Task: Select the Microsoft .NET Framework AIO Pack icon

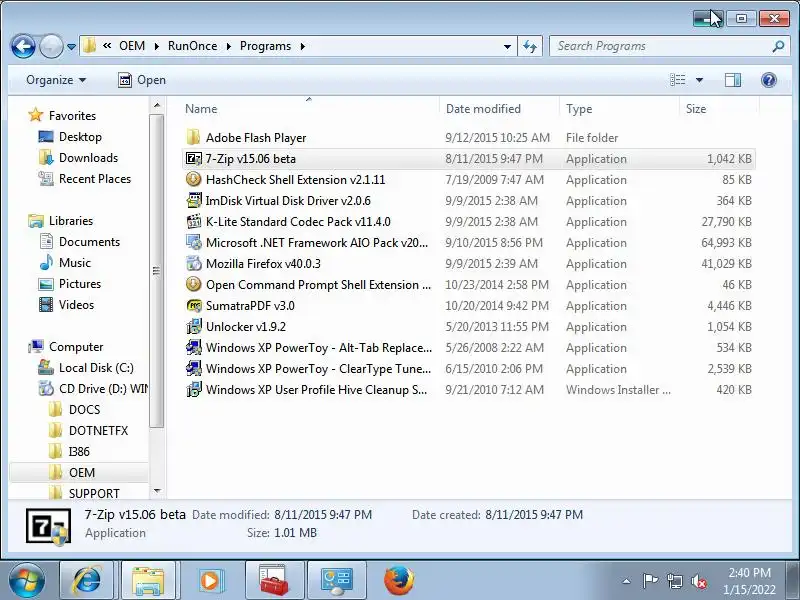Action: point(193,242)
